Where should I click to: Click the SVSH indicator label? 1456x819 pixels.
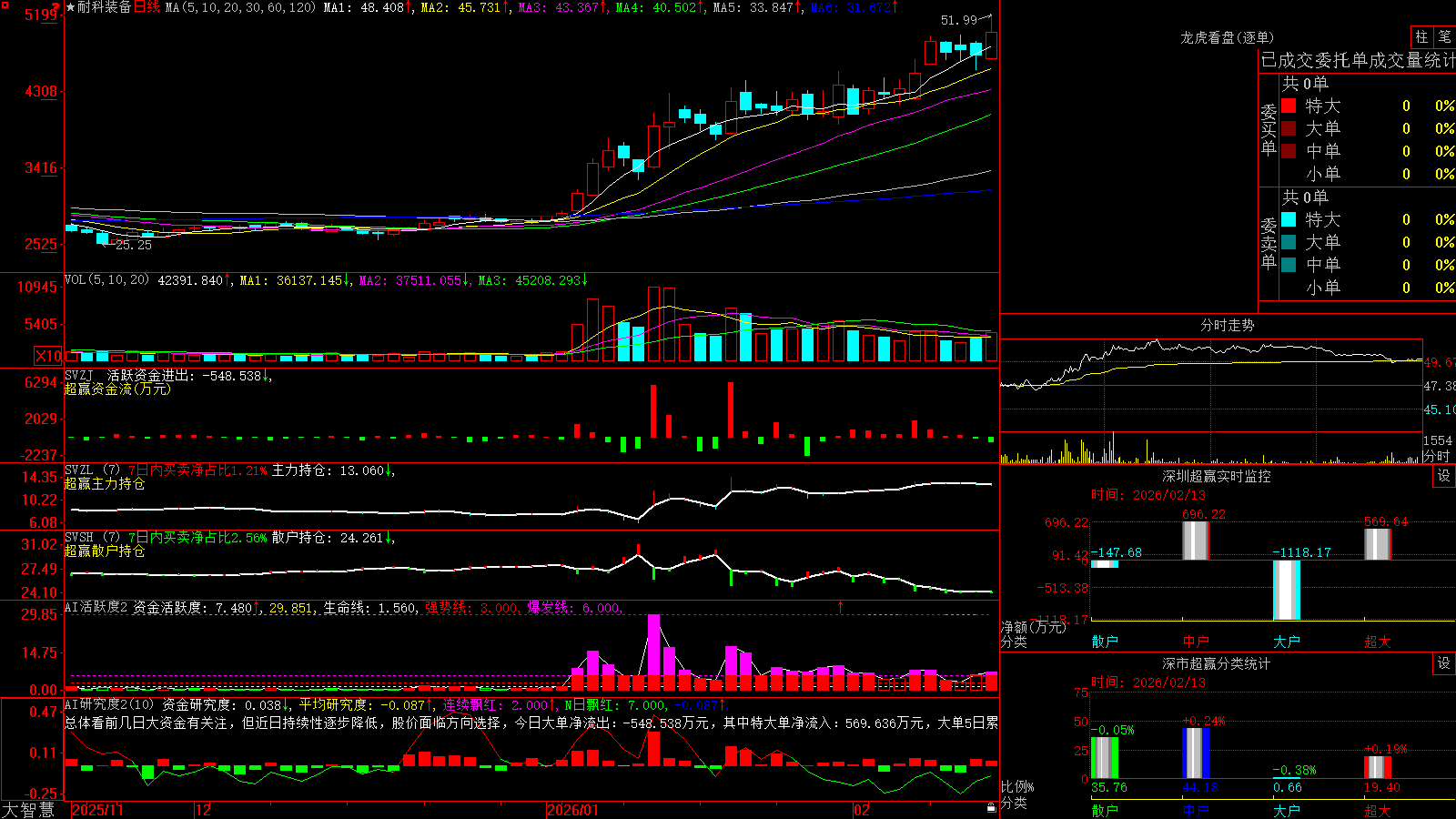(79, 538)
